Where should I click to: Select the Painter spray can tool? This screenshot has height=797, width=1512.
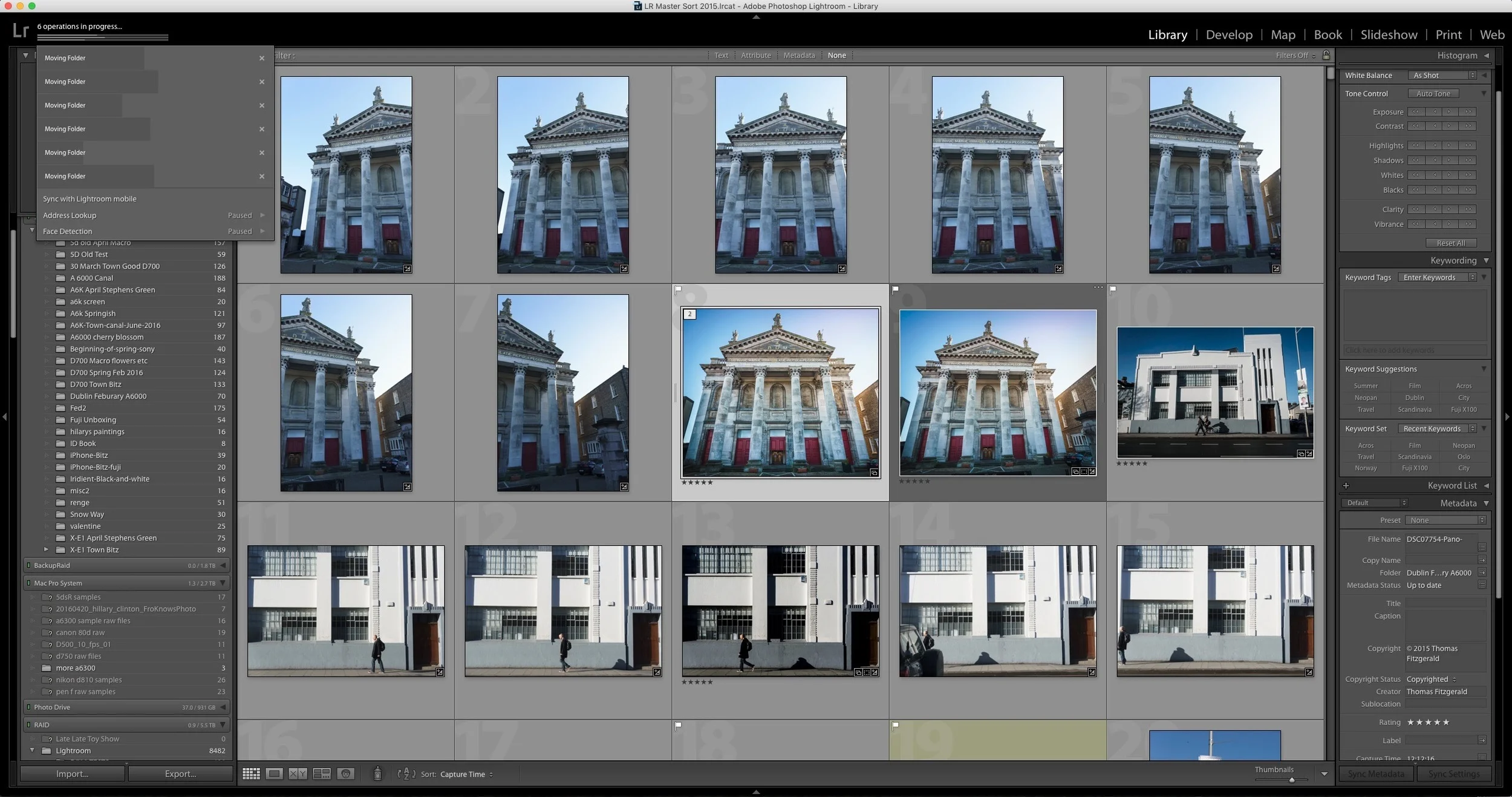(377, 773)
